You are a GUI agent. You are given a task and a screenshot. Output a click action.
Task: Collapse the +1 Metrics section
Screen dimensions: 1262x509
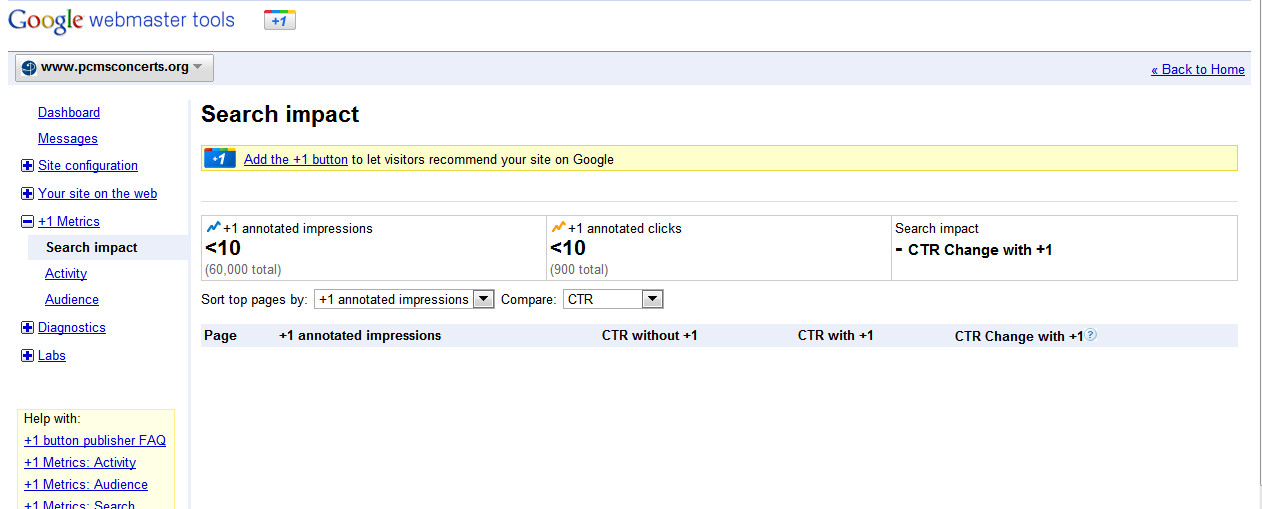click(x=27, y=222)
